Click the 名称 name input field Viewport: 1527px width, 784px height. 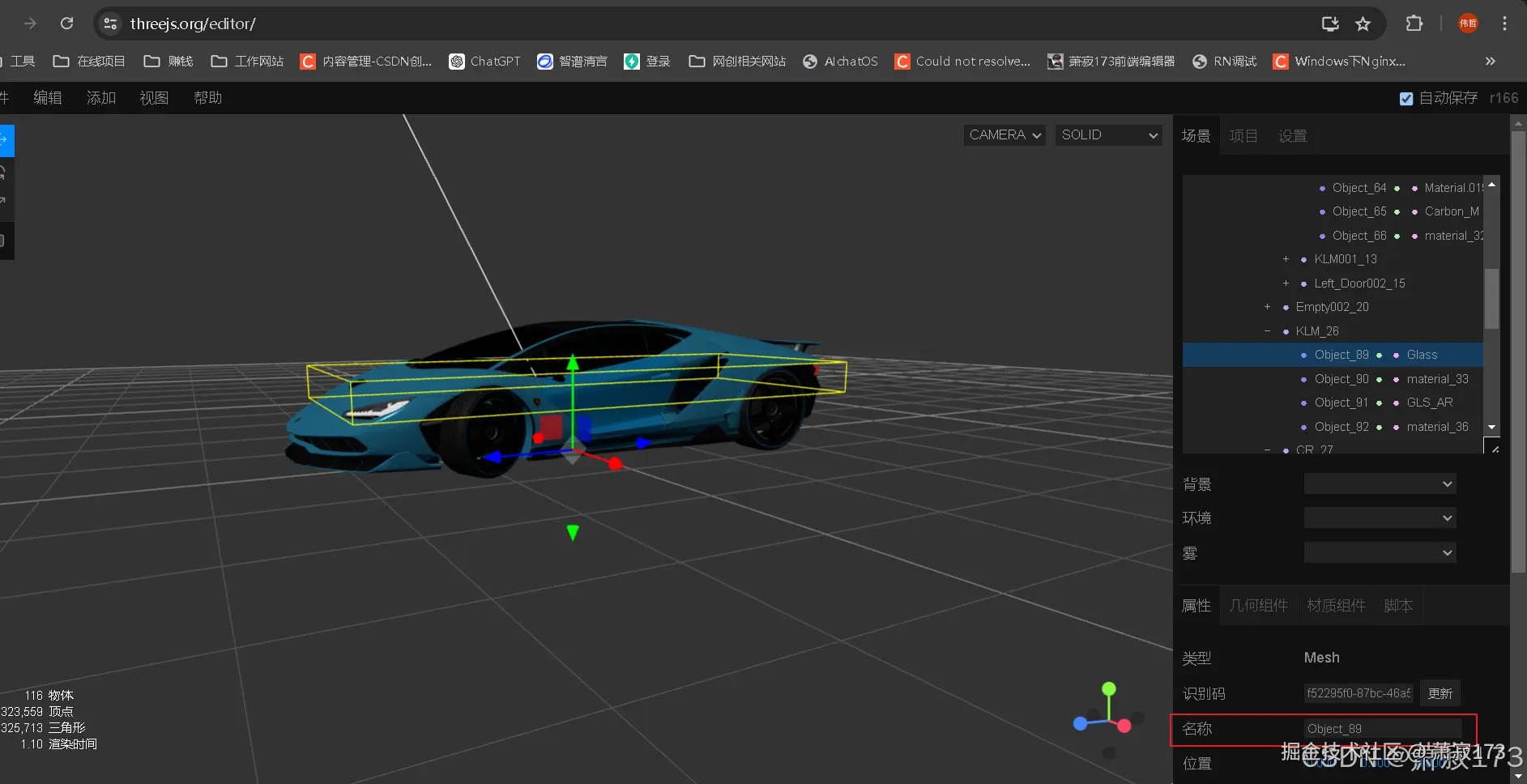tap(1382, 729)
